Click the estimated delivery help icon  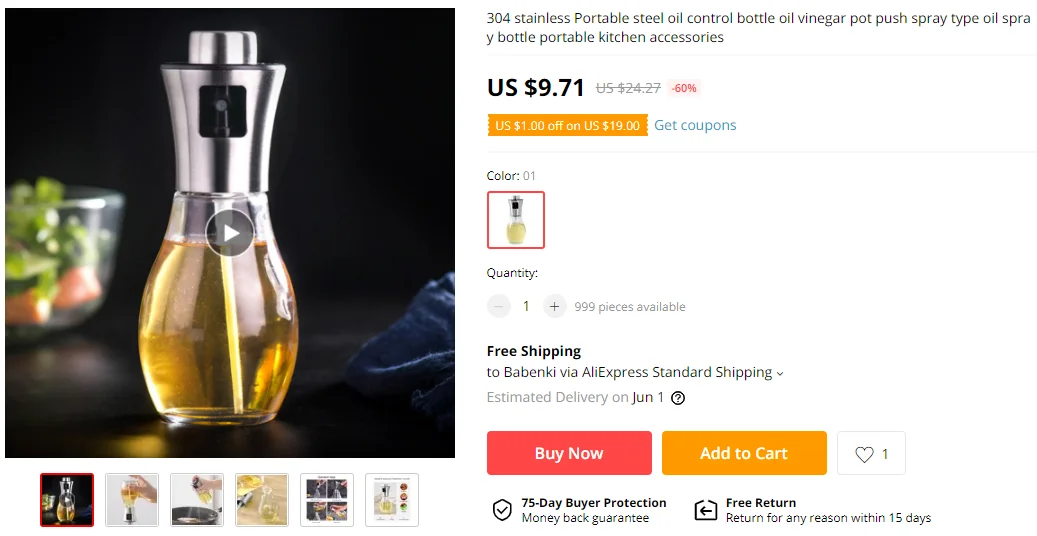pyautogui.click(x=678, y=398)
